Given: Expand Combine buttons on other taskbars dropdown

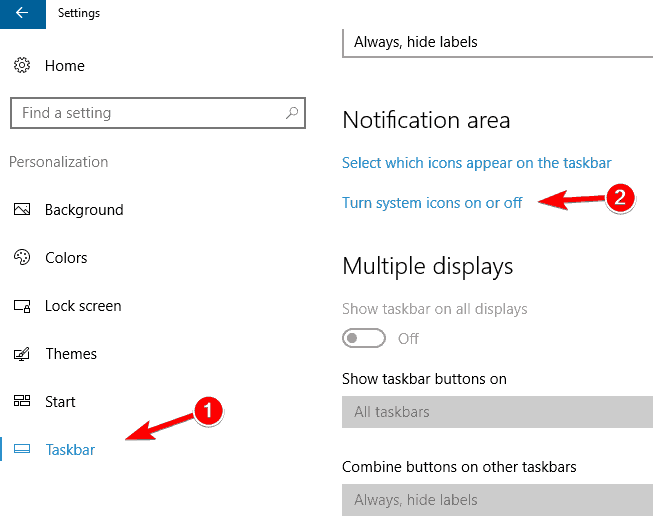Looking at the screenshot, I should coord(497,499).
